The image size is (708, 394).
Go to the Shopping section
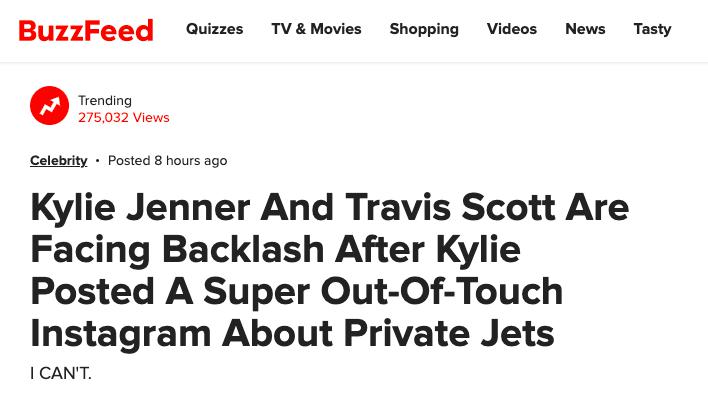tap(424, 29)
